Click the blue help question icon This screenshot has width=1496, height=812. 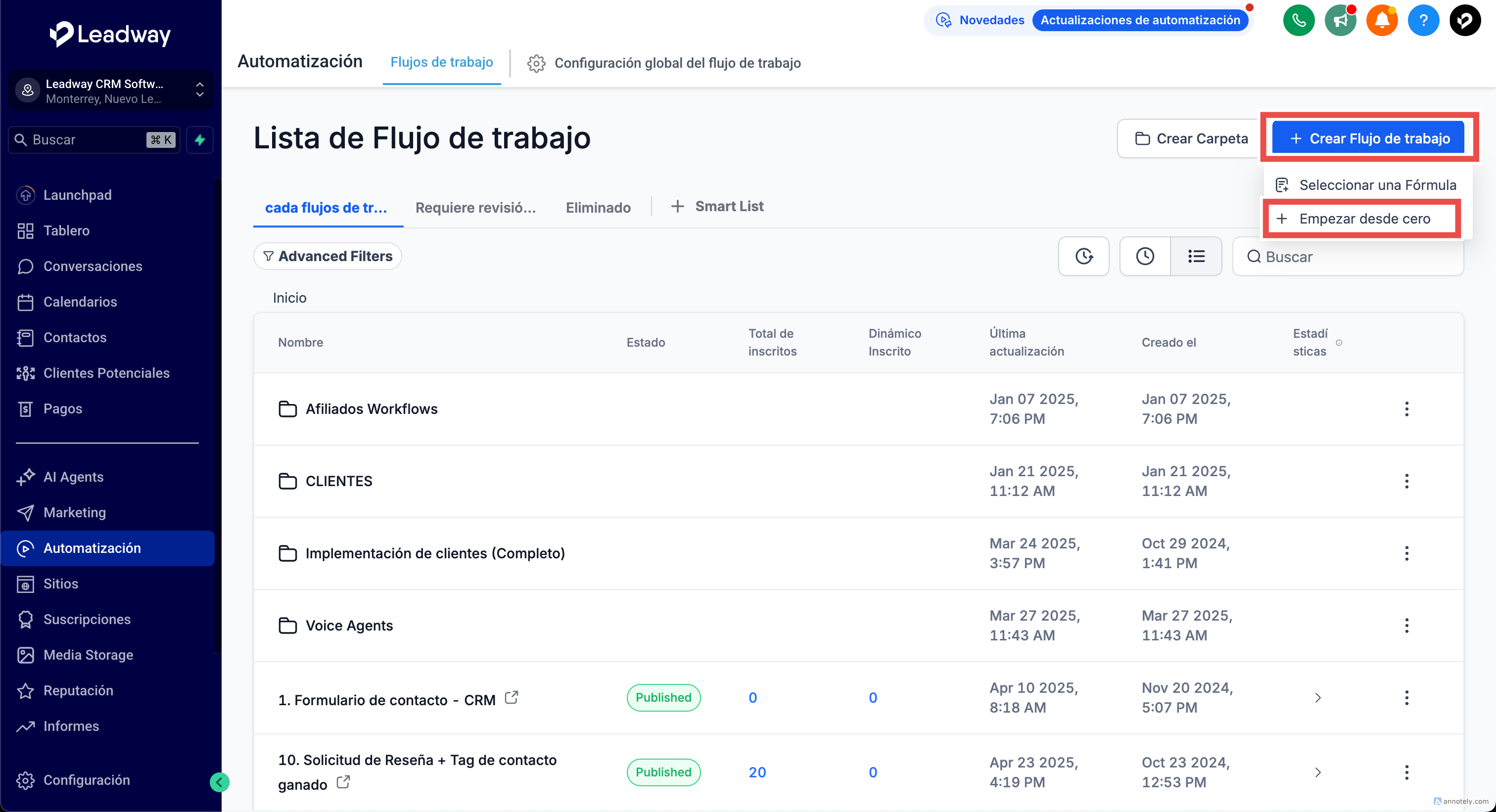point(1423,21)
